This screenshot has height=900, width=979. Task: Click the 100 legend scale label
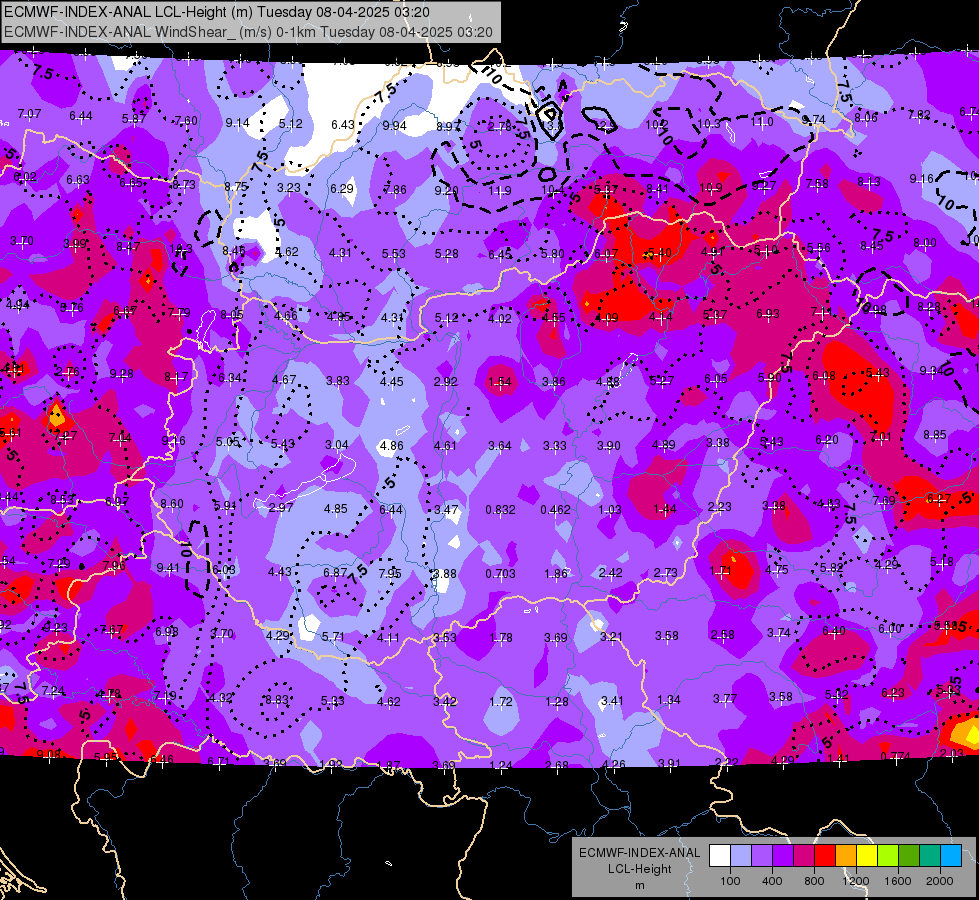click(x=730, y=881)
